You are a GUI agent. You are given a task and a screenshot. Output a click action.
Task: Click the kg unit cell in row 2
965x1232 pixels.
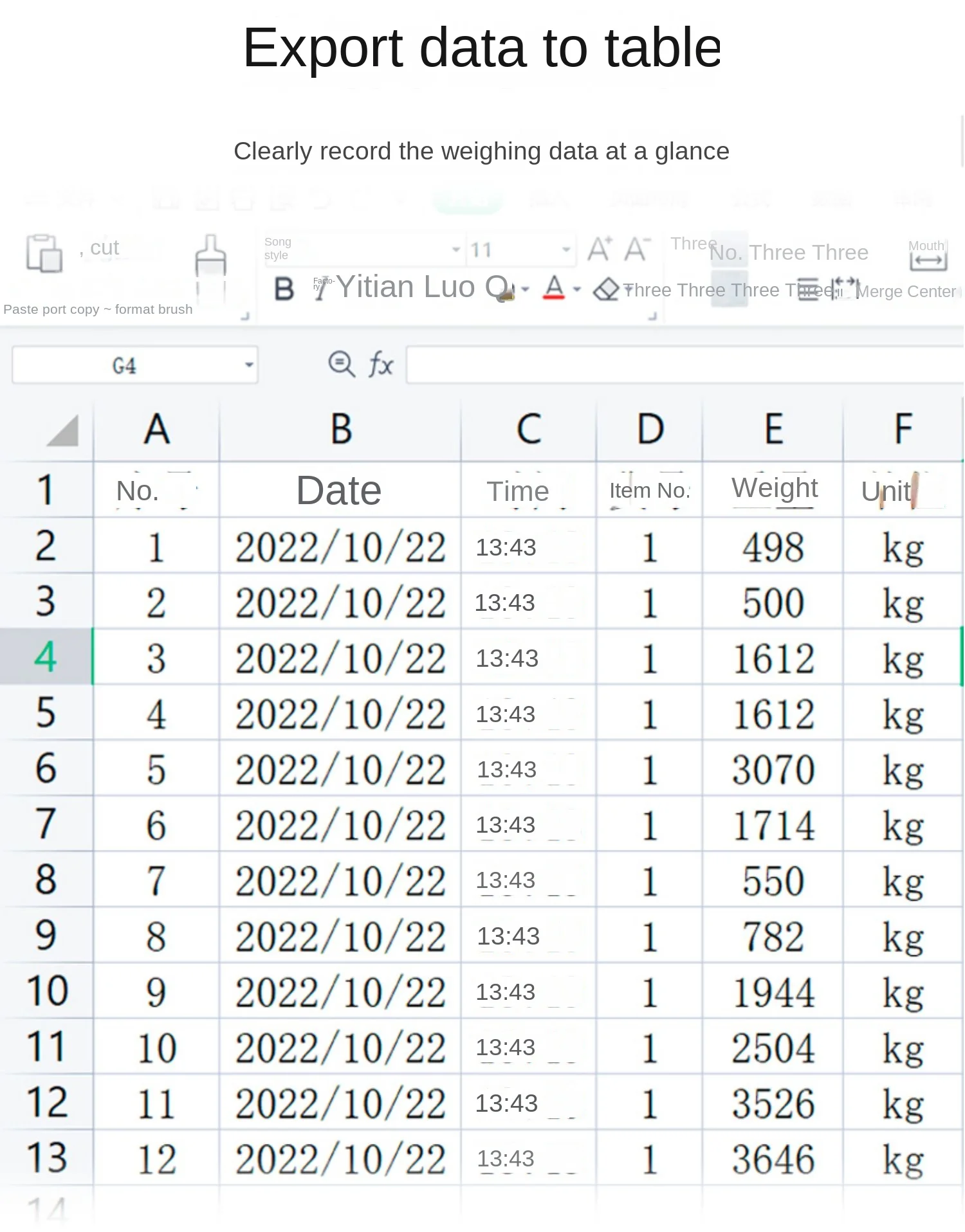[903, 546]
